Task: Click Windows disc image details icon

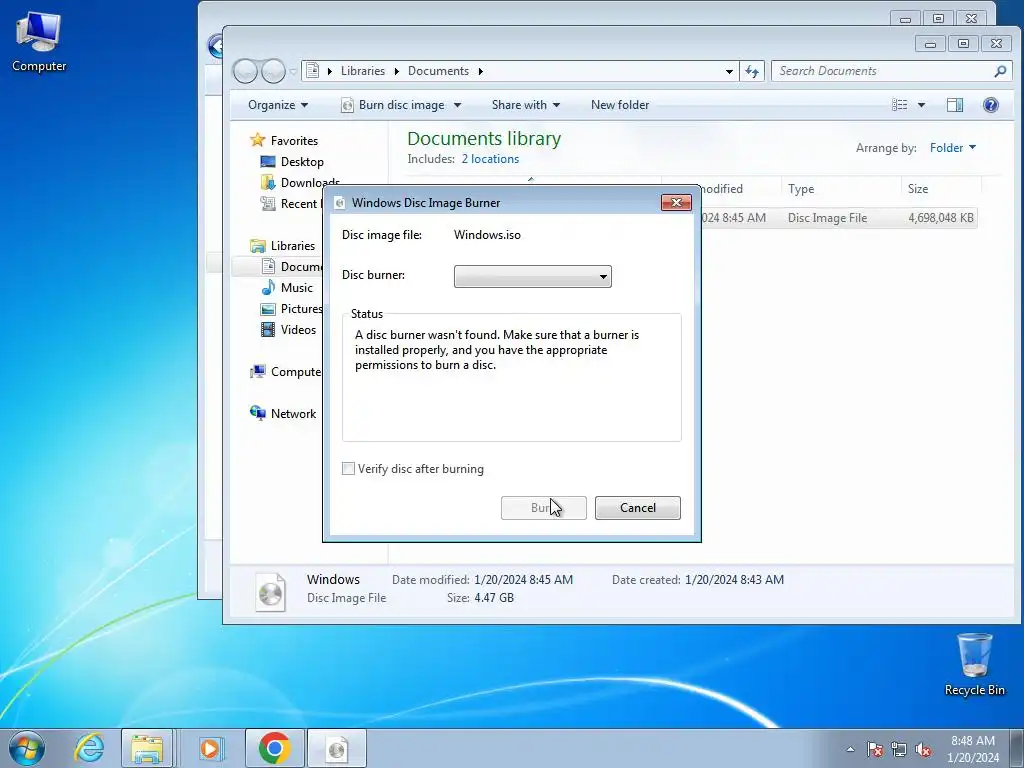Action: (x=270, y=591)
